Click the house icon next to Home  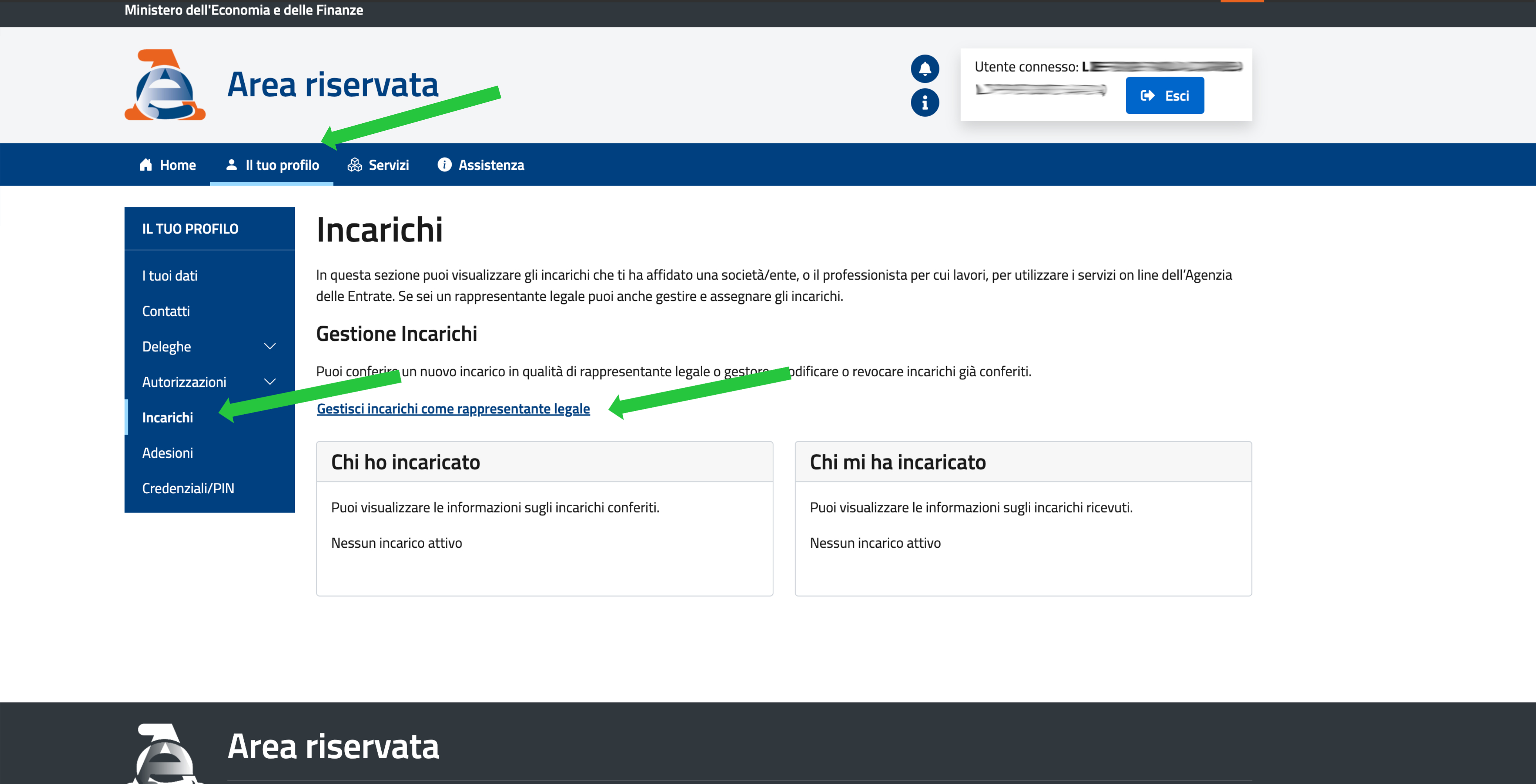(x=146, y=165)
